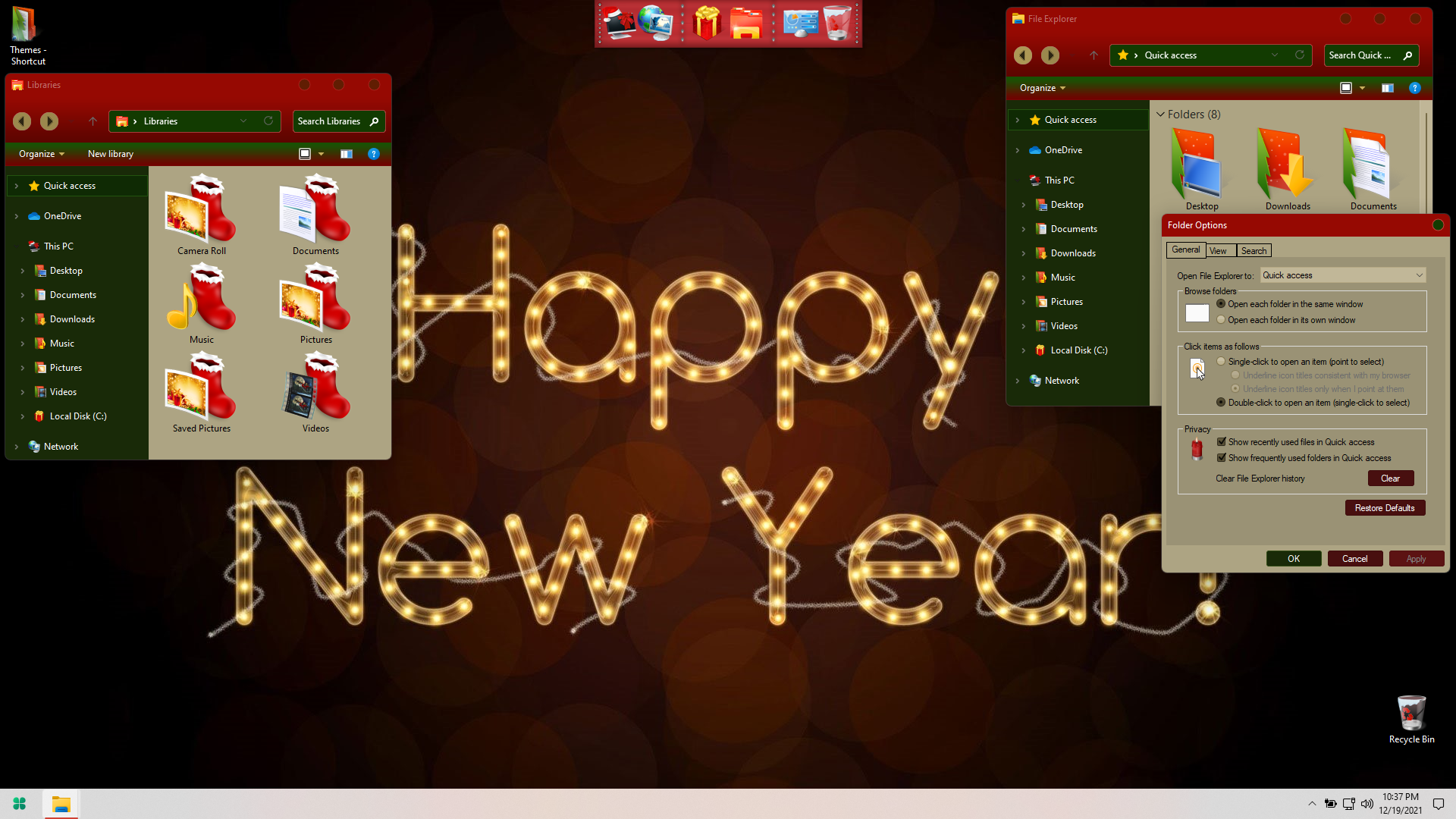Collapse the Folders (8) group
1456x819 pixels.
pyautogui.click(x=1160, y=115)
